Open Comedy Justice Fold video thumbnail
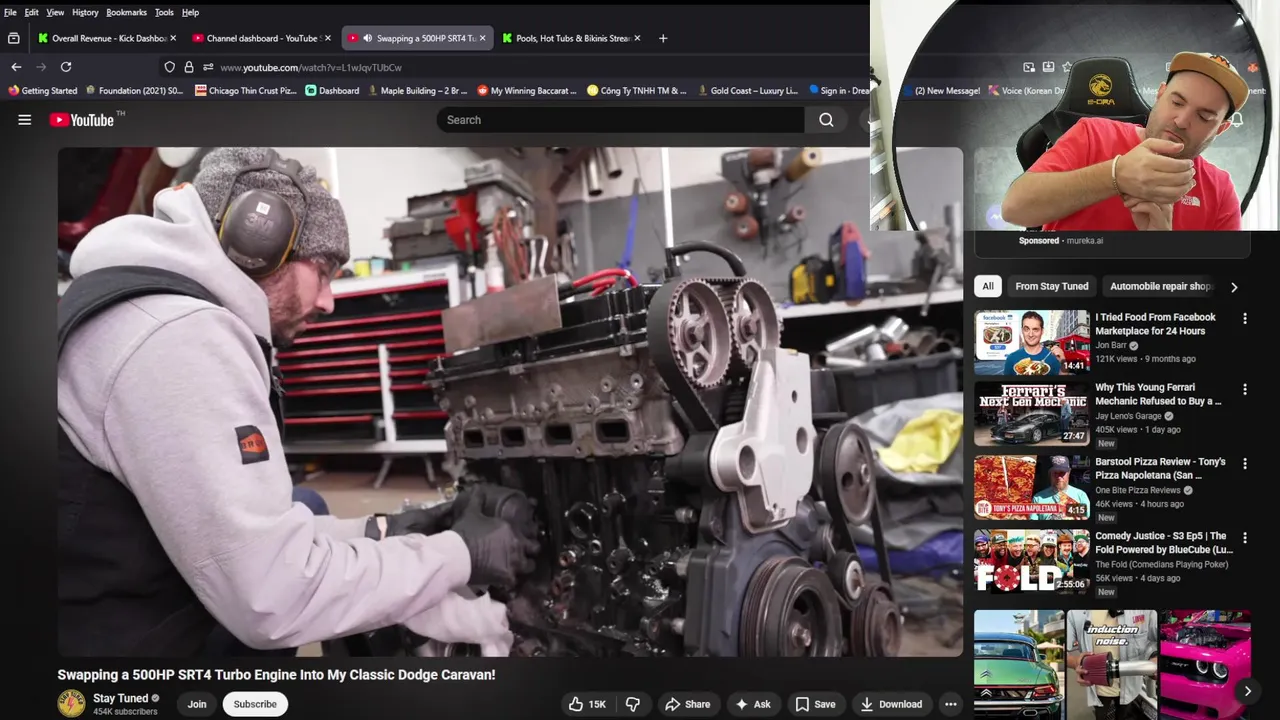The image size is (1280, 720). click(1032, 561)
